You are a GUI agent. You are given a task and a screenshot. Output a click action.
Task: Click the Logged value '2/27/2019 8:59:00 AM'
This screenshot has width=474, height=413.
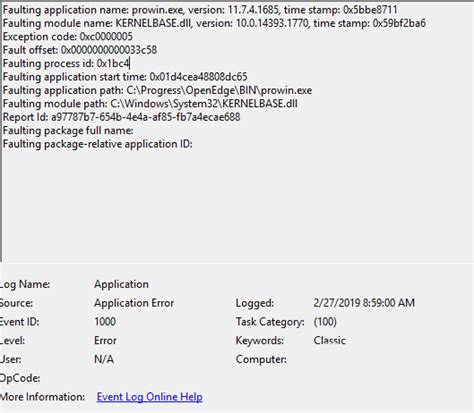pos(364,303)
